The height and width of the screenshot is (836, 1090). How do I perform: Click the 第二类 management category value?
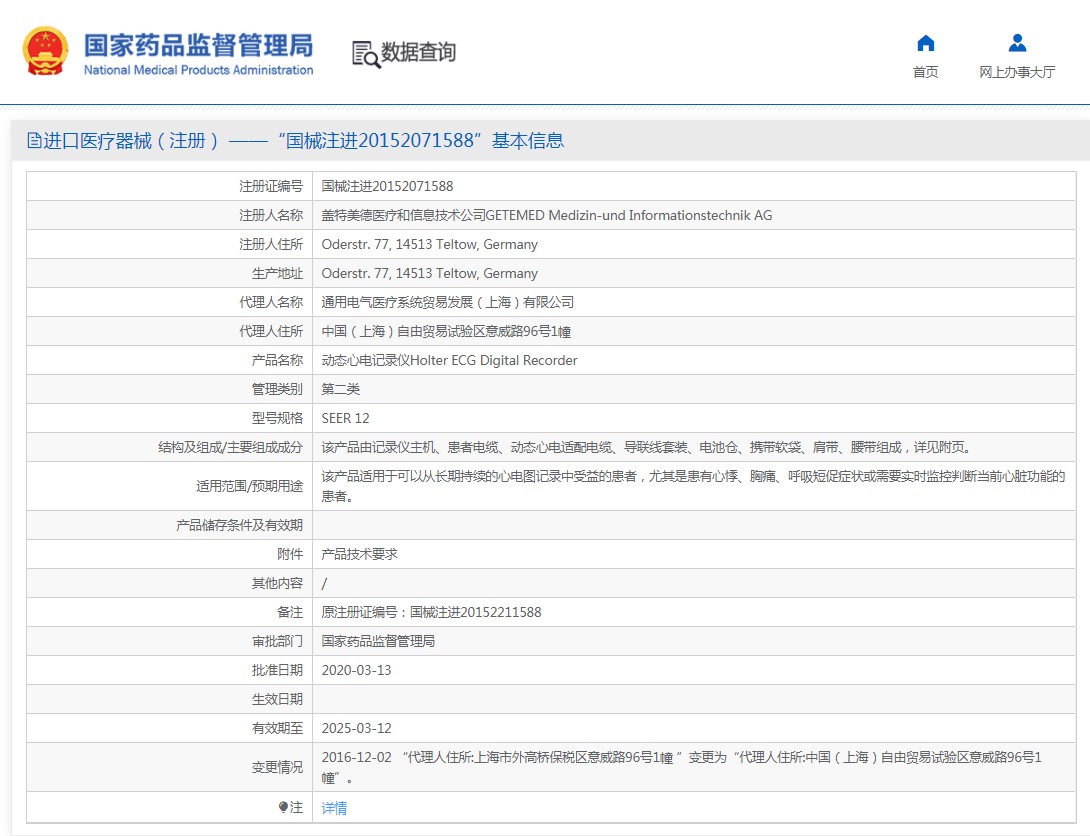pos(341,389)
